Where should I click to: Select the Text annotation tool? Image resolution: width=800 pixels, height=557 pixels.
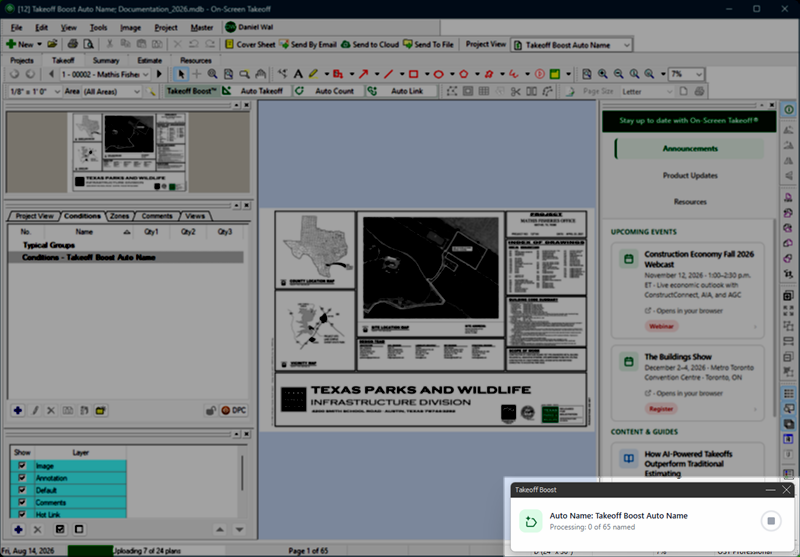click(x=298, y=74)
